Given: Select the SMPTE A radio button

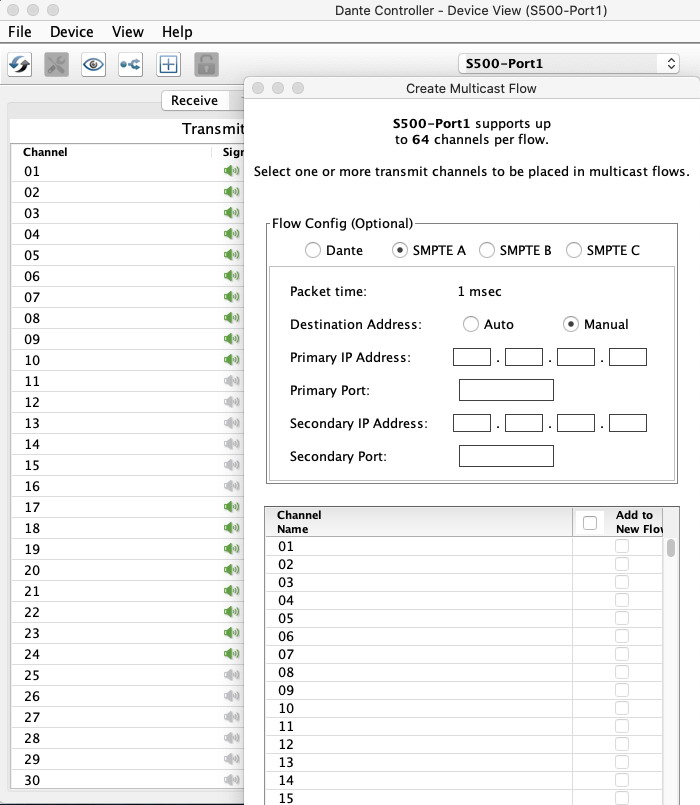Looking at the screenshot, I should 400,251.
